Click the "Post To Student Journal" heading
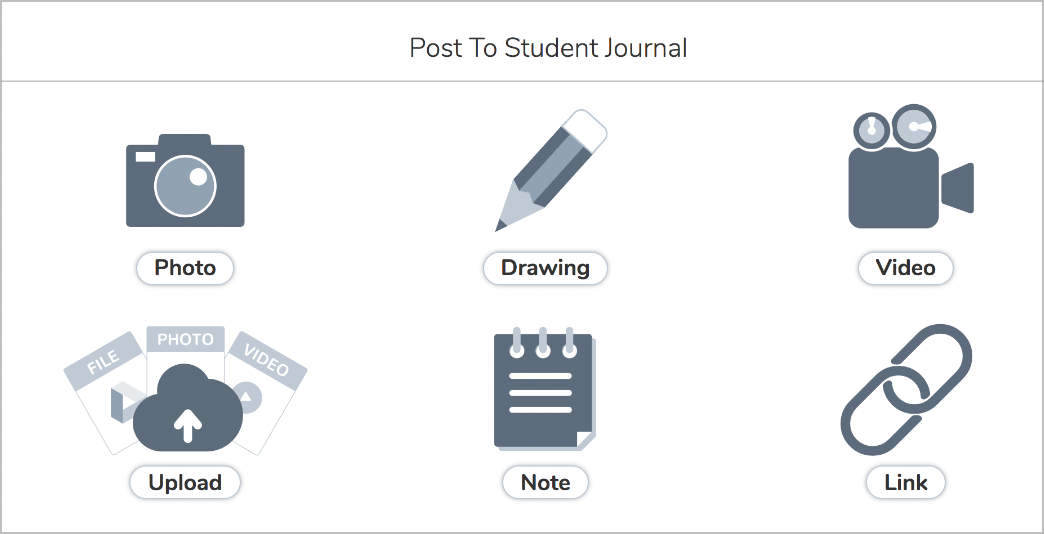This screenshot has height=534, width=1044. pyautogui.click(x=548, y=48)
